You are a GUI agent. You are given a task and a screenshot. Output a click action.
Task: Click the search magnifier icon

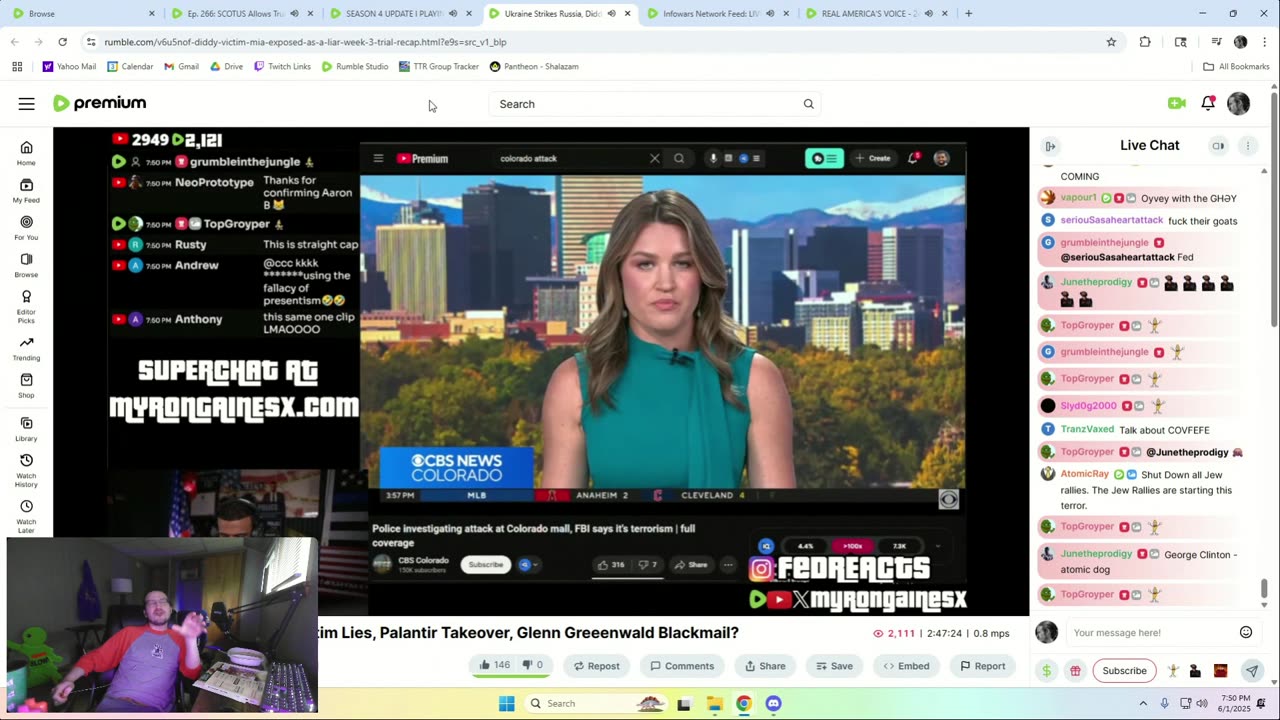(x=808, y=104)
